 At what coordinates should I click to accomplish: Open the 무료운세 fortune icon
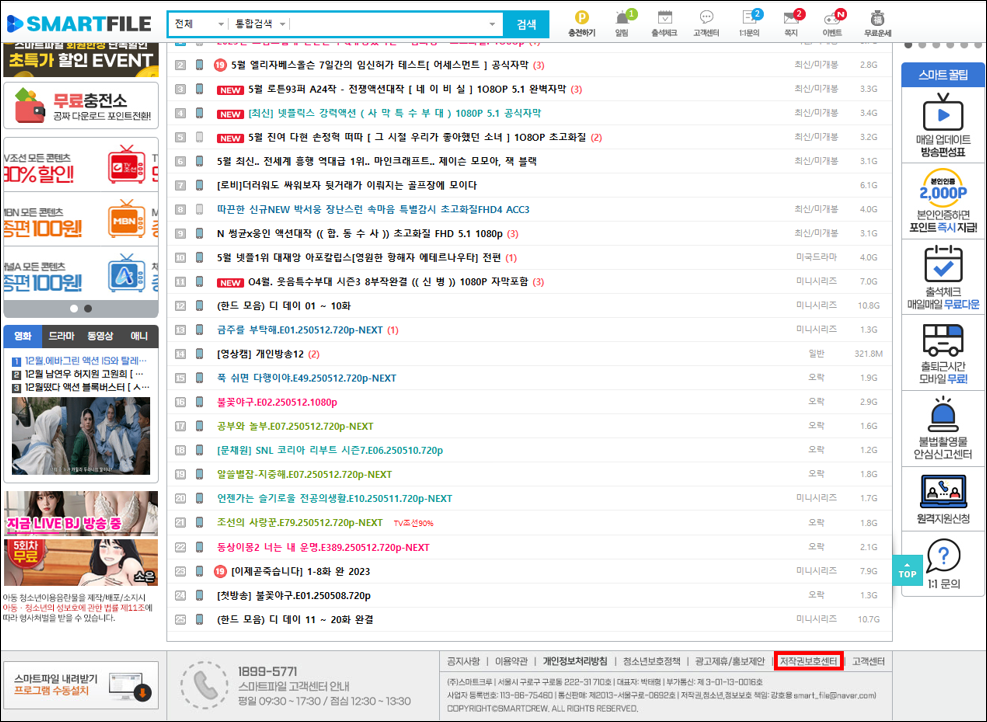coord(877,18)
